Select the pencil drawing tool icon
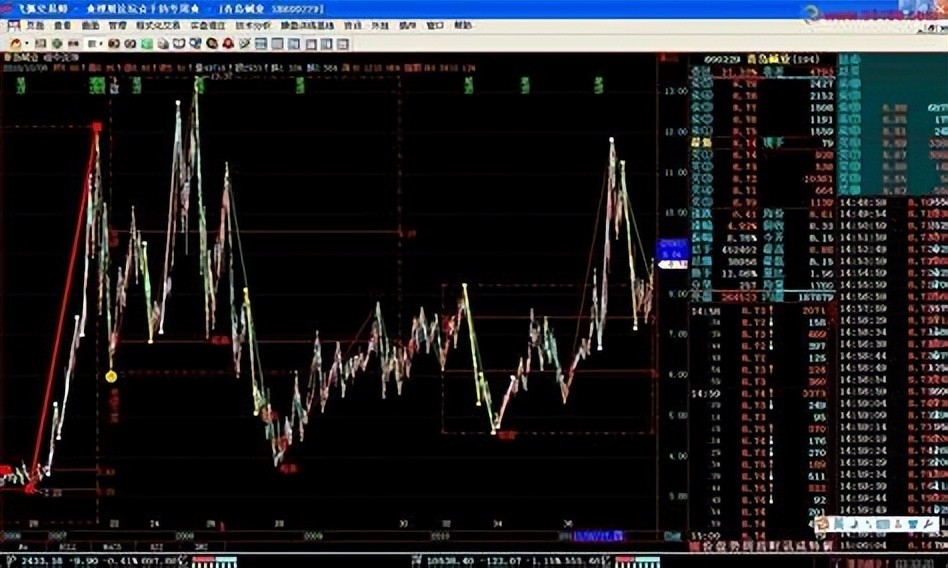 245,44
